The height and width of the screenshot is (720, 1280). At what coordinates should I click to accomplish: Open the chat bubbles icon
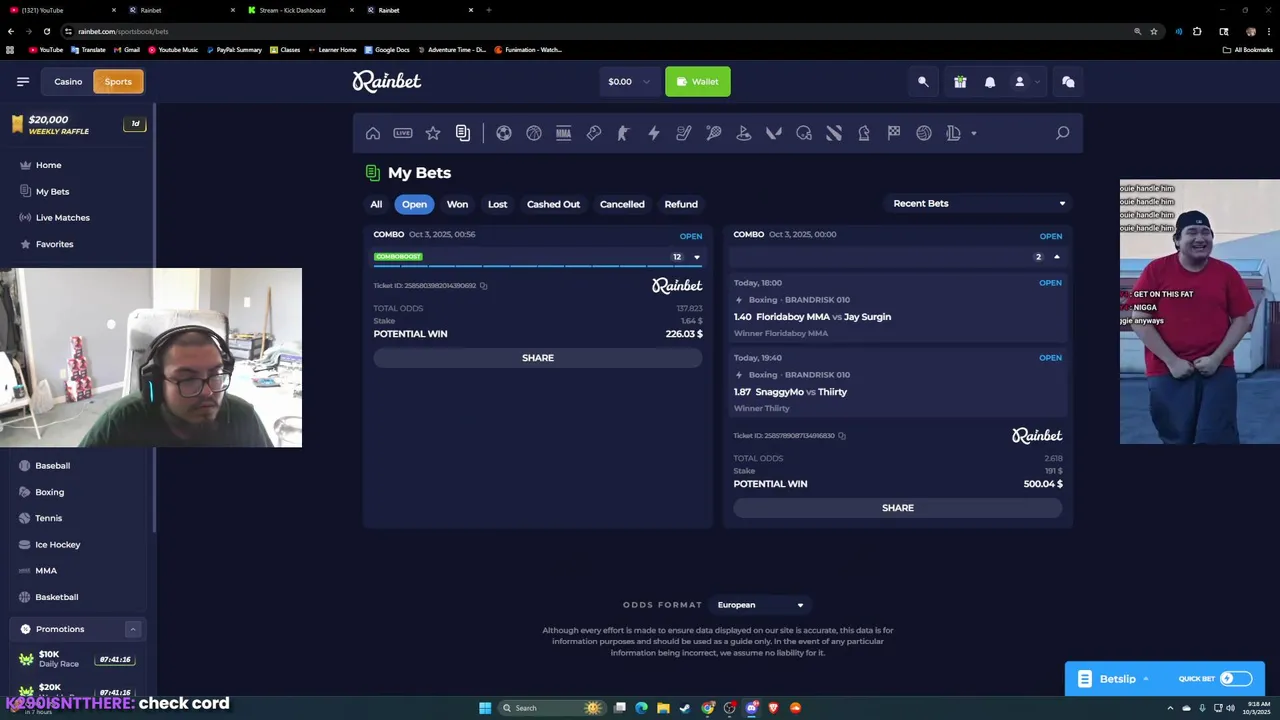(x=1068, y=82)
